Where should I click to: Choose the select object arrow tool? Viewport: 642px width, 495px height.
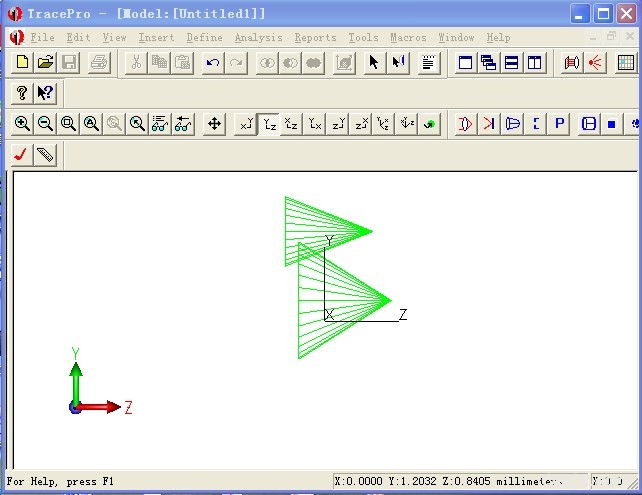pyautogui.click(x=374, y=63)
